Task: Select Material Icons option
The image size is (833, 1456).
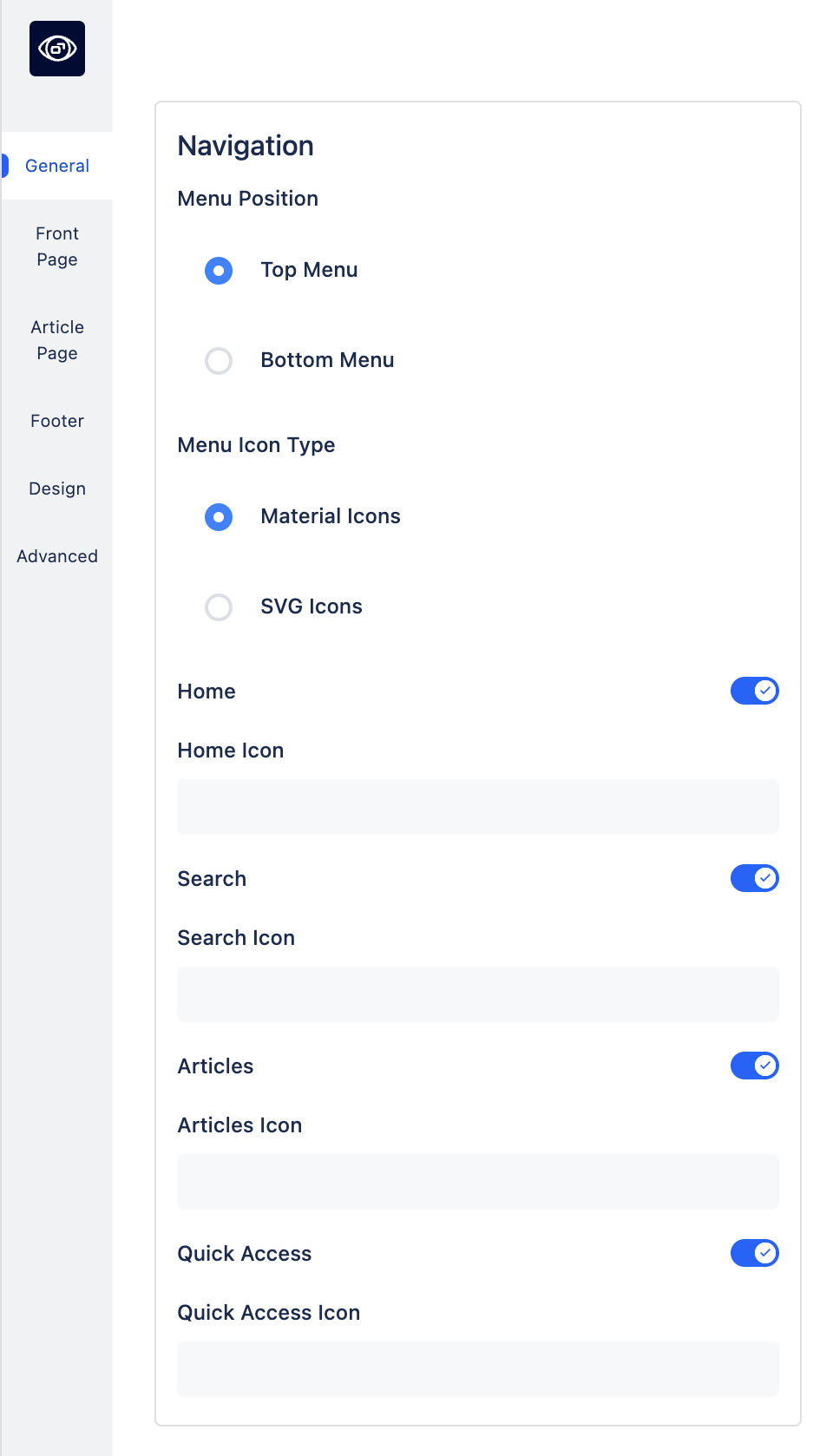Action: click(219, 516)
